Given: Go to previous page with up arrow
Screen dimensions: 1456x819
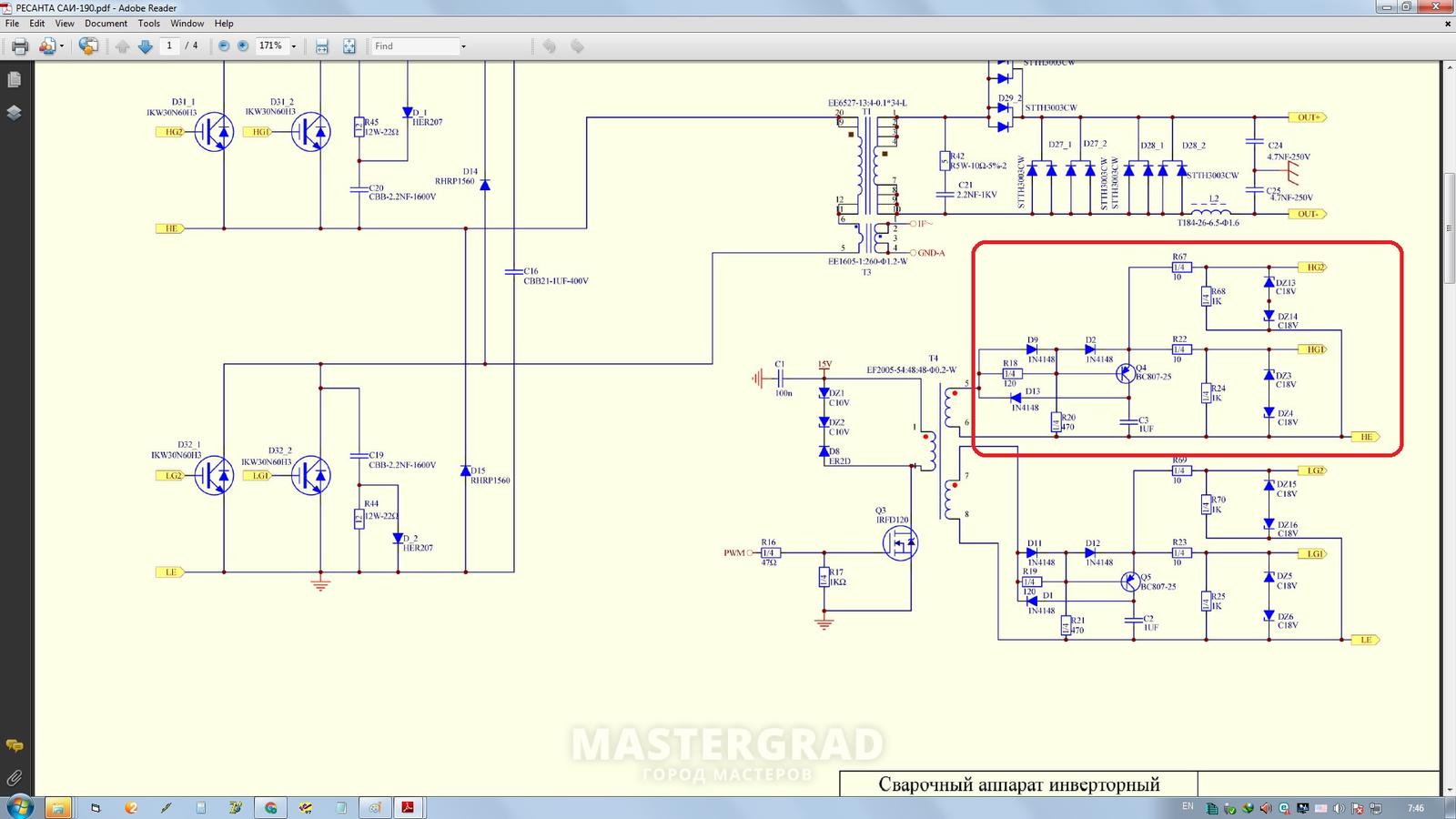Looking at the screenshot, I should point(123,46).
